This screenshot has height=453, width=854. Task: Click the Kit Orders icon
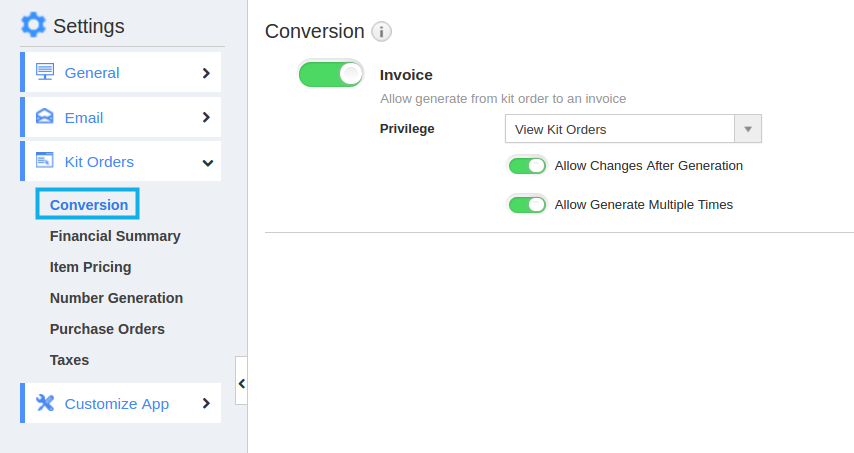(x=45, y=161)
